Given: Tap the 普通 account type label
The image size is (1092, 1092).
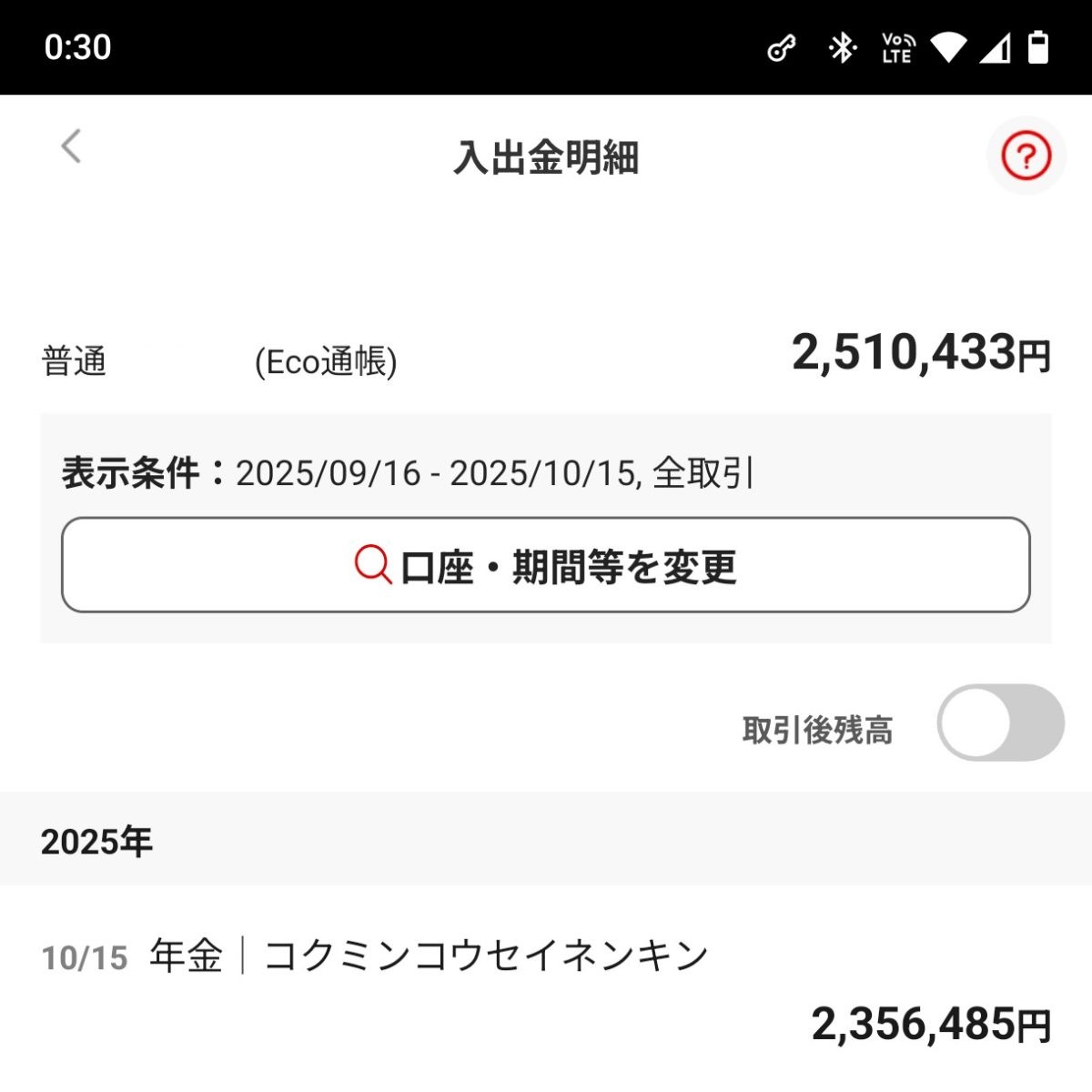Looking at the screenshot, I should click(x=74, y=361).
